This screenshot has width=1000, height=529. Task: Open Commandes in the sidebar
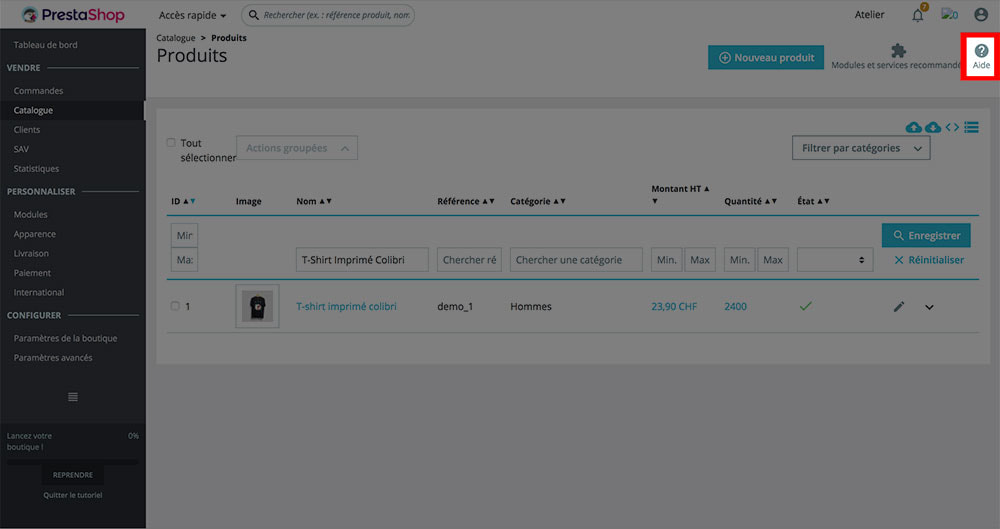click(38, 91)
